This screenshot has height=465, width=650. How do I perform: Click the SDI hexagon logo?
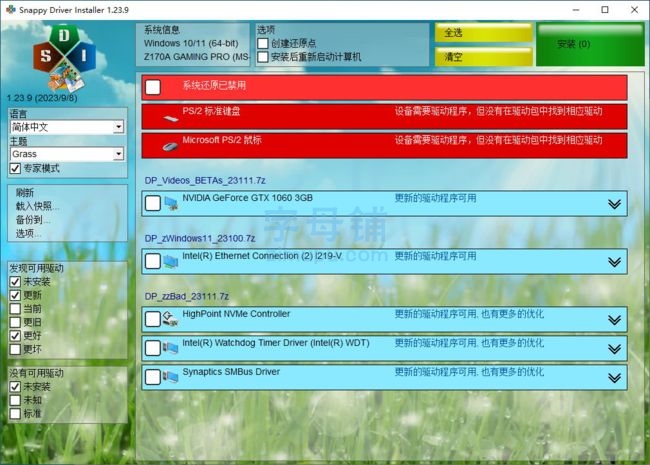pyautogui.click(x=64, y=58)
